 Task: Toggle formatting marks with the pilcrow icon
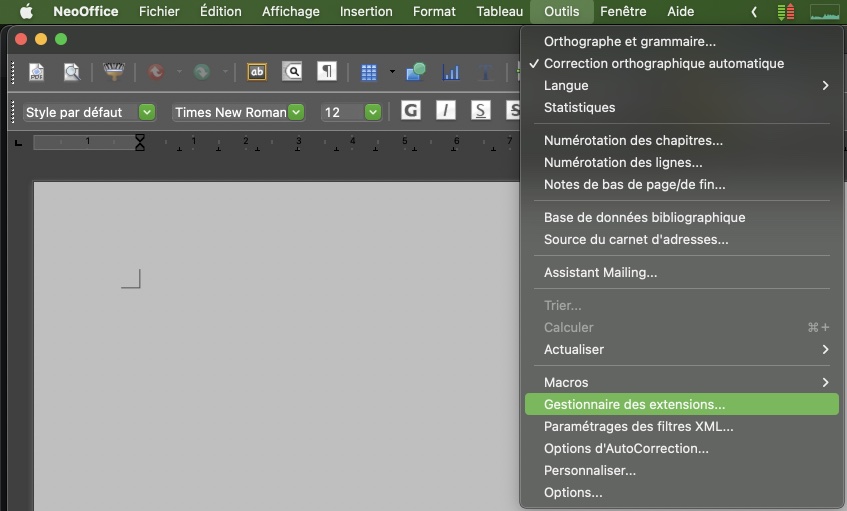click(x=326, y=72)
